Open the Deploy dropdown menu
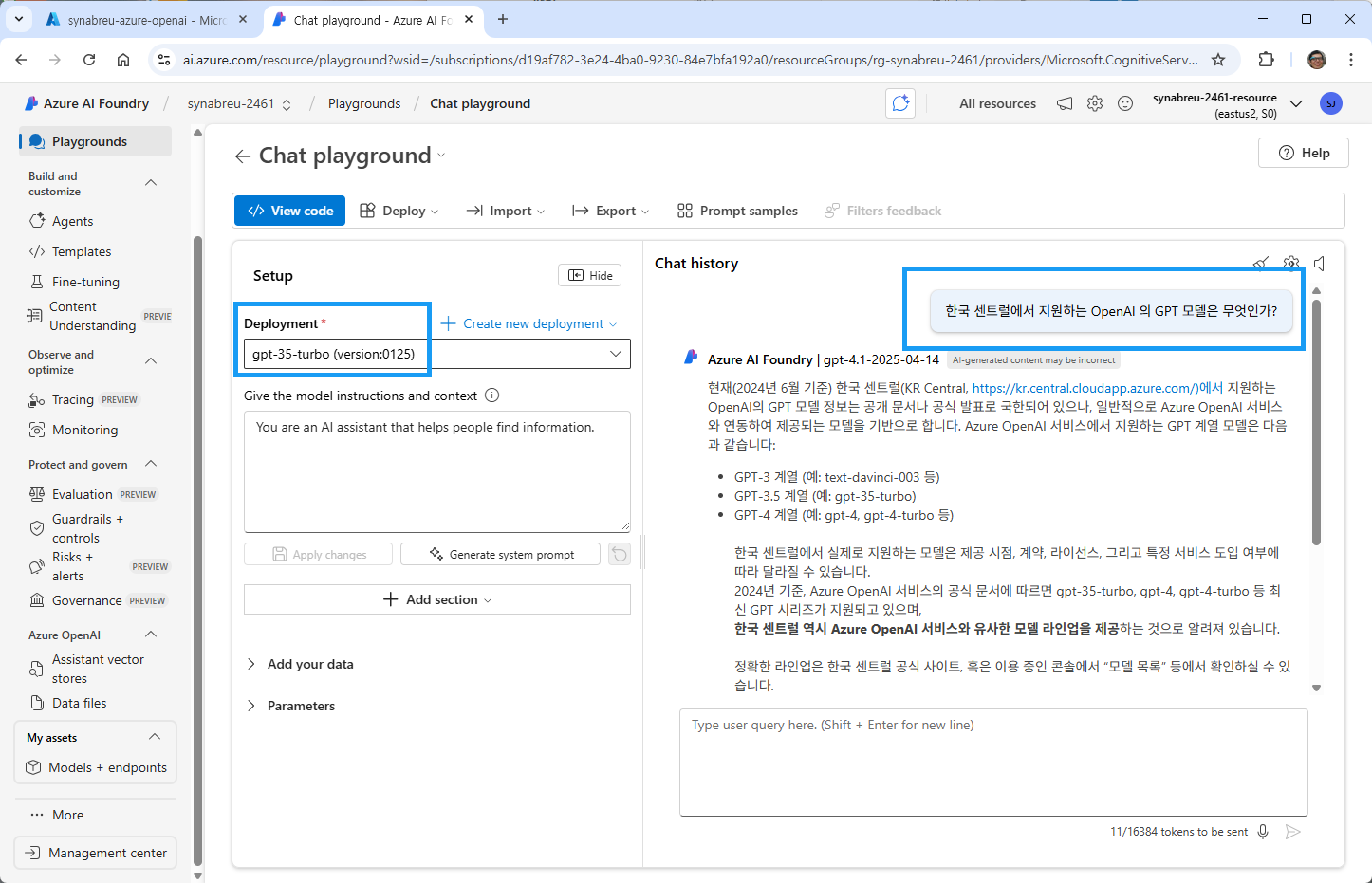Viewport: 1372px width, 883px height. (399, 211)
